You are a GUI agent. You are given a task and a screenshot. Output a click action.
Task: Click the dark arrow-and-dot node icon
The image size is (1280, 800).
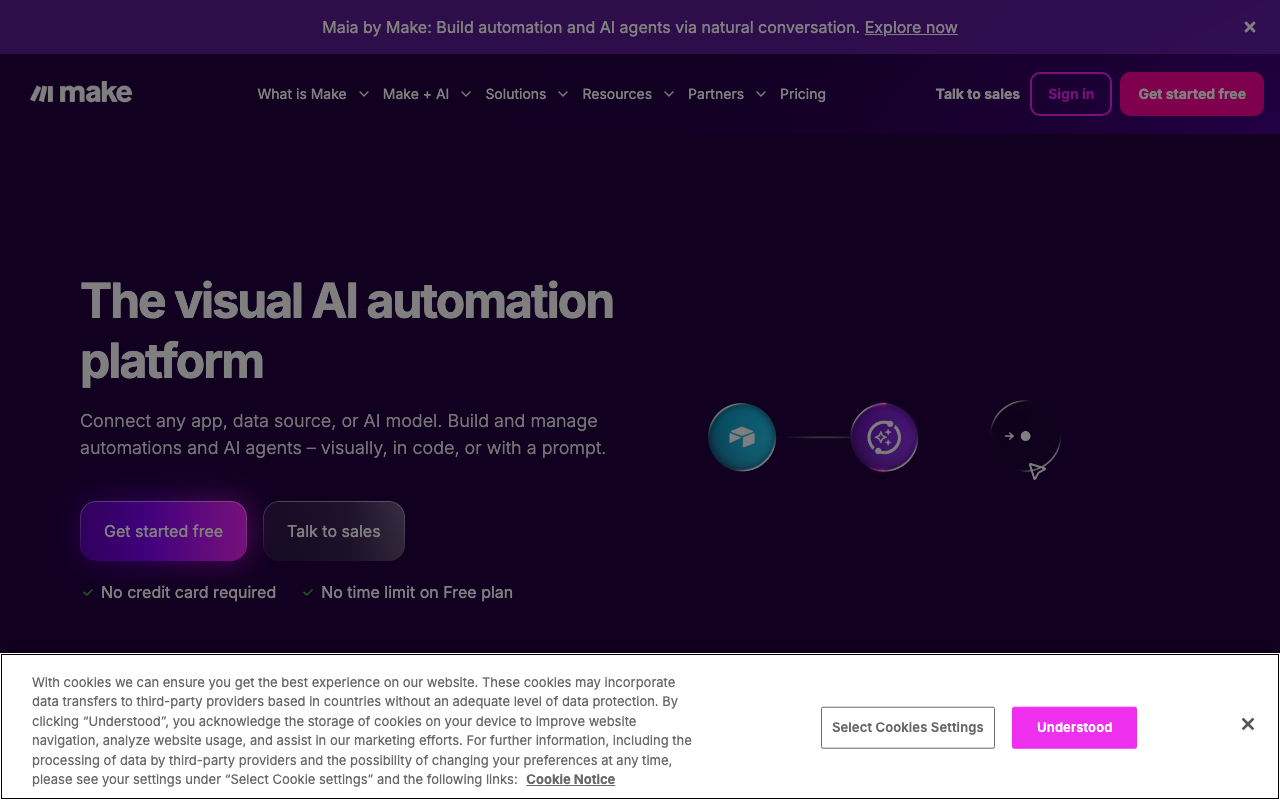click(1025, 436)
